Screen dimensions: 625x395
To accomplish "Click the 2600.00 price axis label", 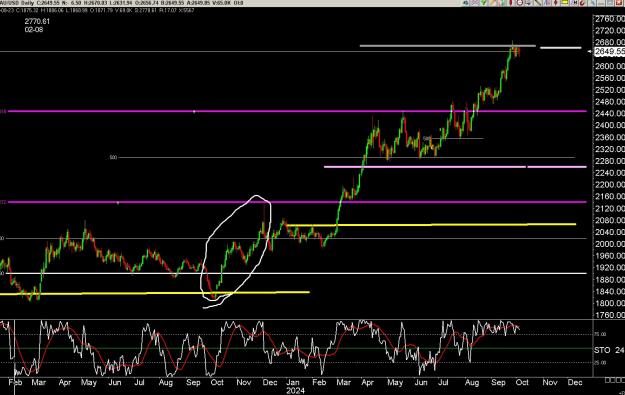I will click(x=609, y=66).
